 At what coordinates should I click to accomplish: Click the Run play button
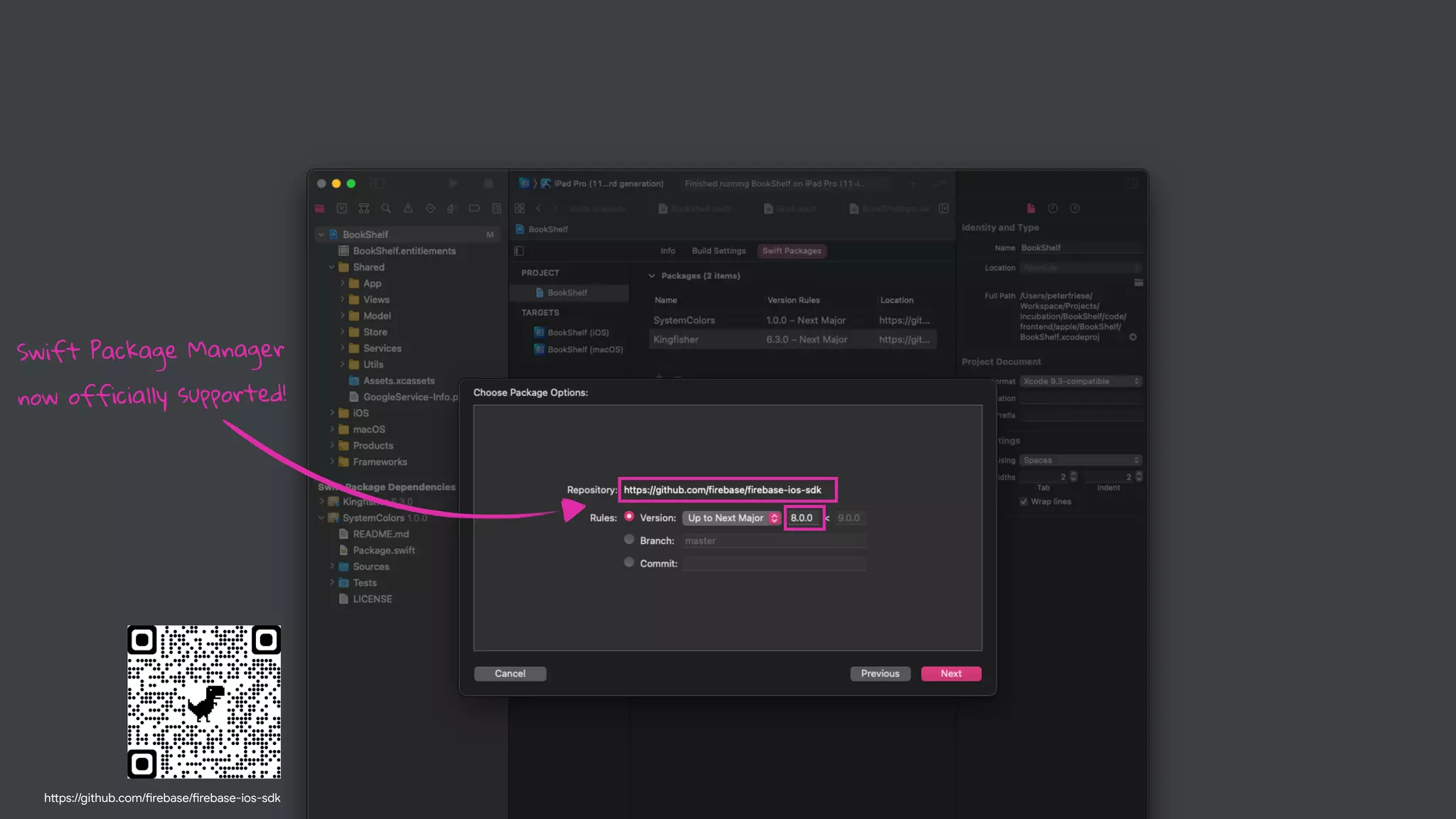click(454, 183)
